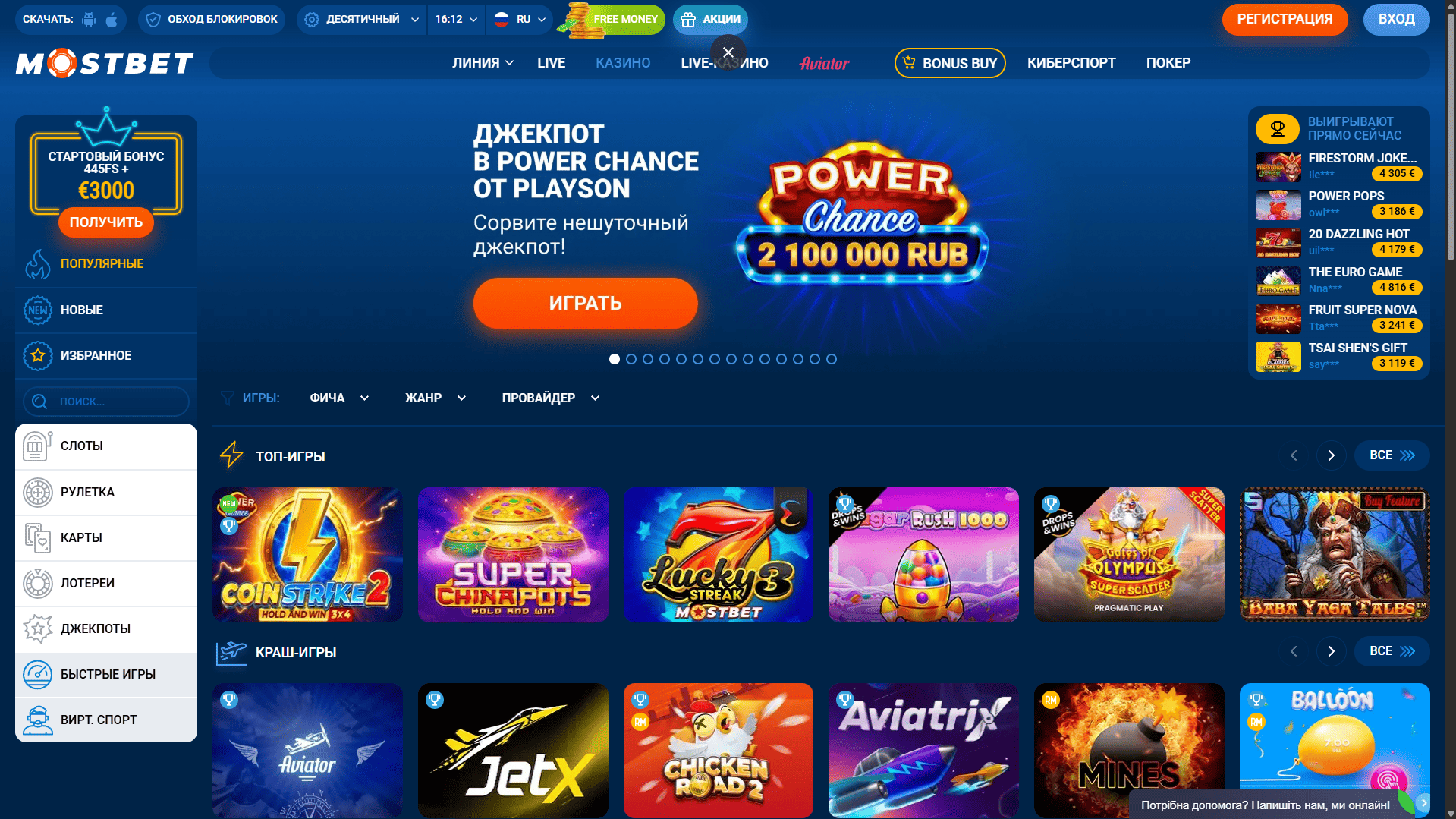Download the Android app via robot icon
This screenshot has width=1456, height=819.
click(x=89, y=20)
